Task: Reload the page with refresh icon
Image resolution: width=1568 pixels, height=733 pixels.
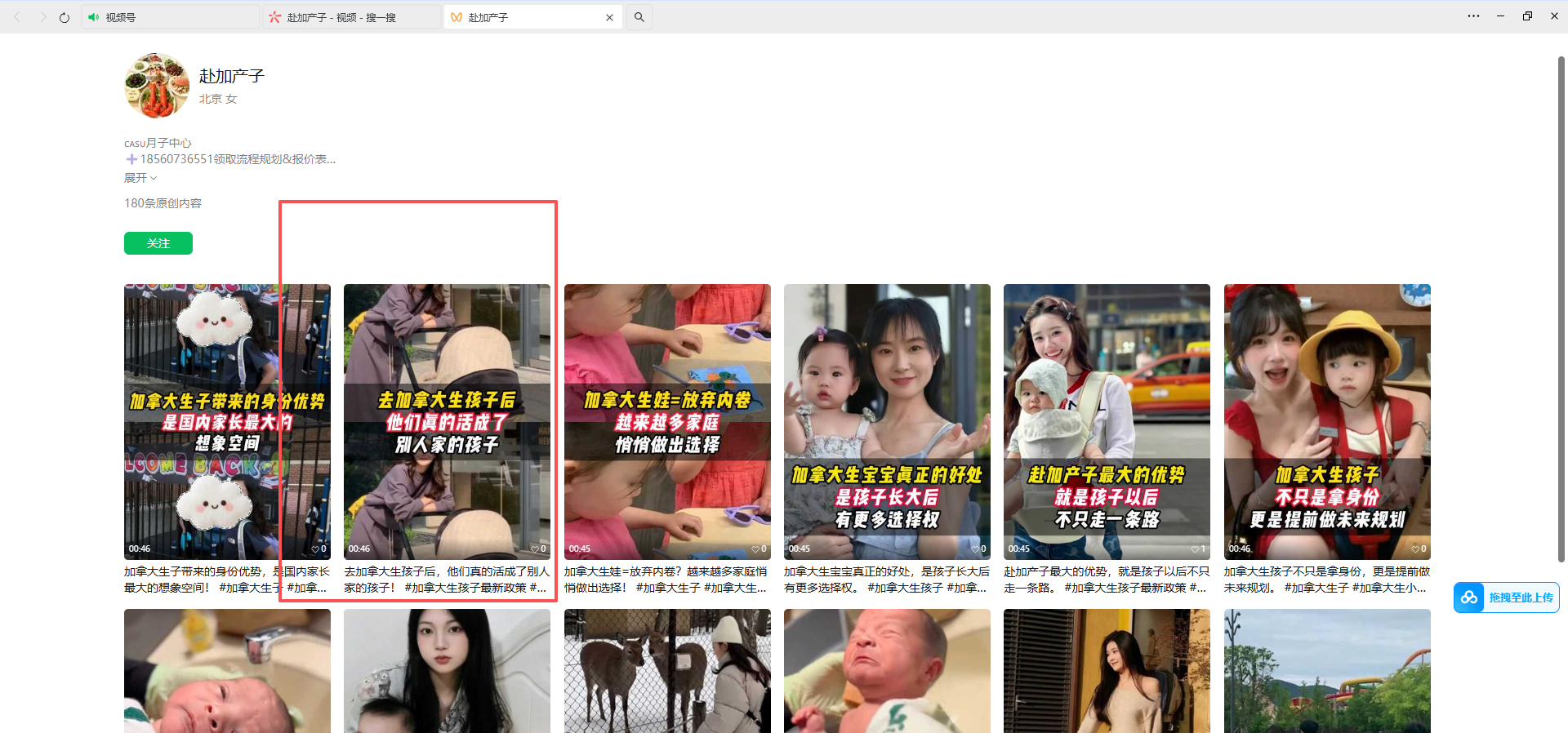Action: (65, 17)
